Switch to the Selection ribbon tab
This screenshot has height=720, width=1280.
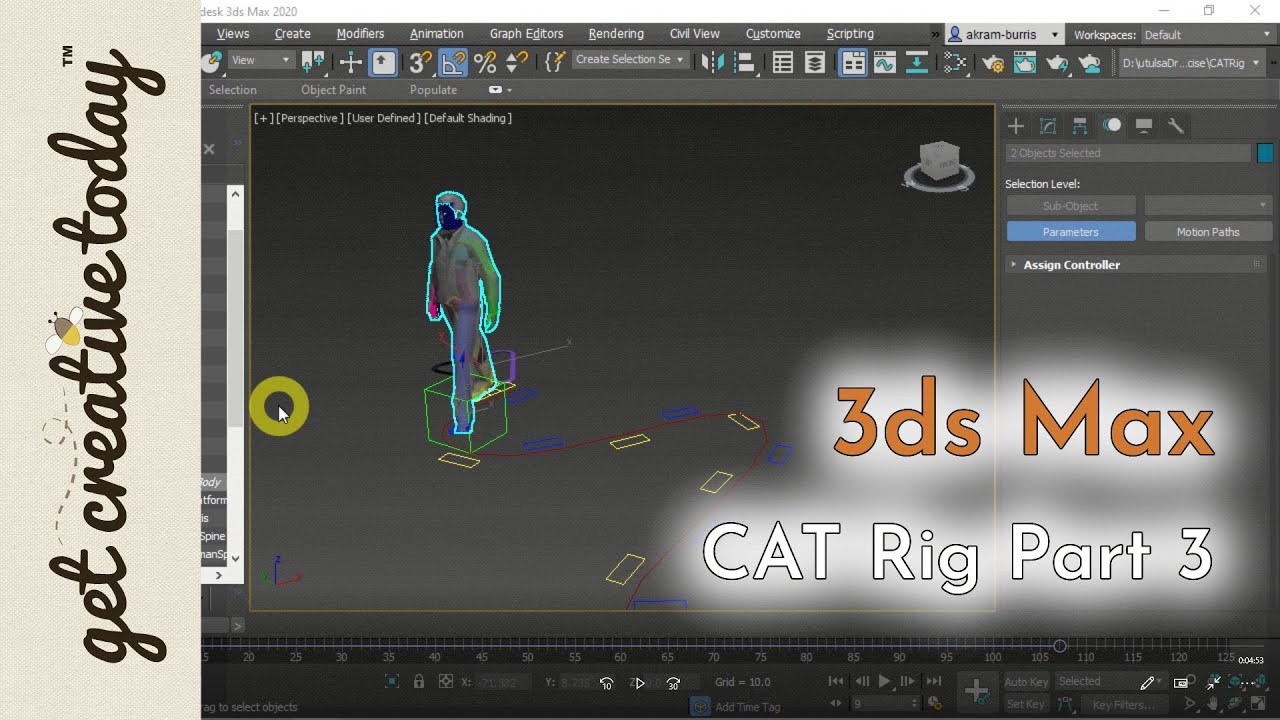pos(233,90)
